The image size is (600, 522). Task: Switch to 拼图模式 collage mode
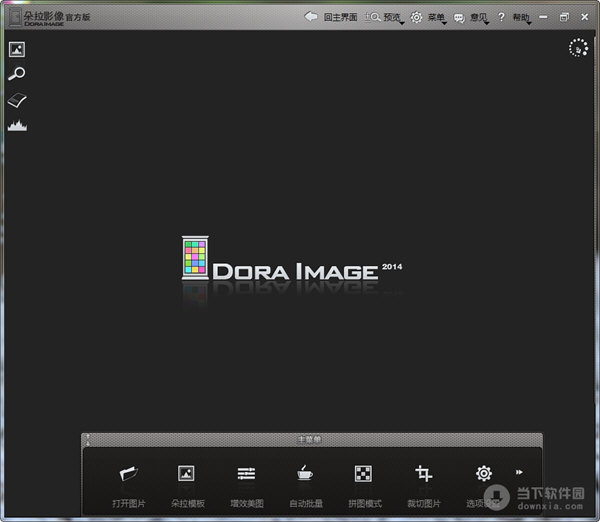pyautogui.click(x=364, y=486)
